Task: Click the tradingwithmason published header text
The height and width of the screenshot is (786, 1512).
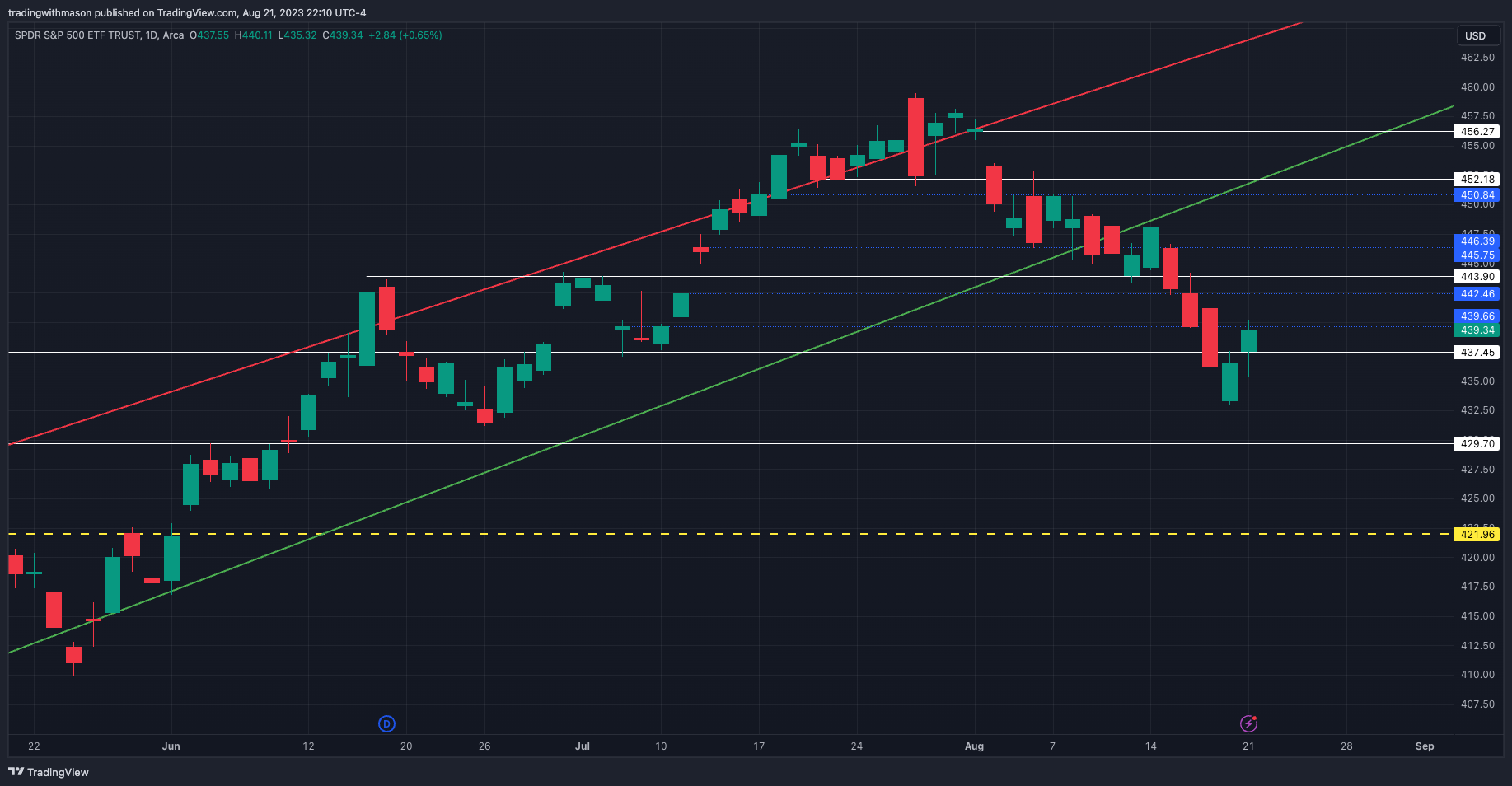Action: pyautogui.click(x=187, y=13)
